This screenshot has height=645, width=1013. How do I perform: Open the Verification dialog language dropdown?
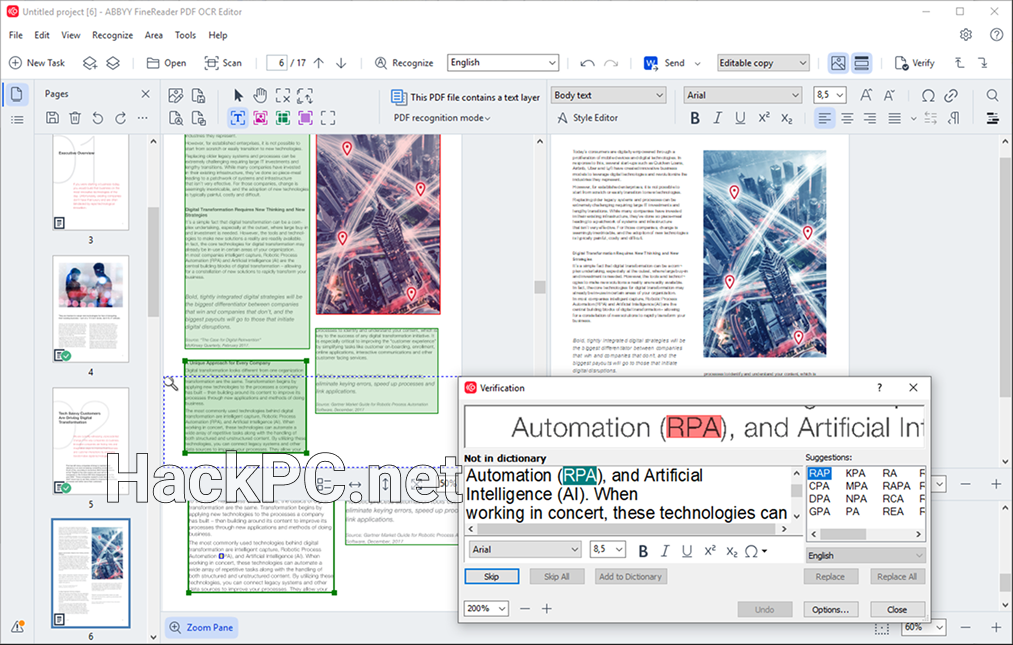[865, 555]
